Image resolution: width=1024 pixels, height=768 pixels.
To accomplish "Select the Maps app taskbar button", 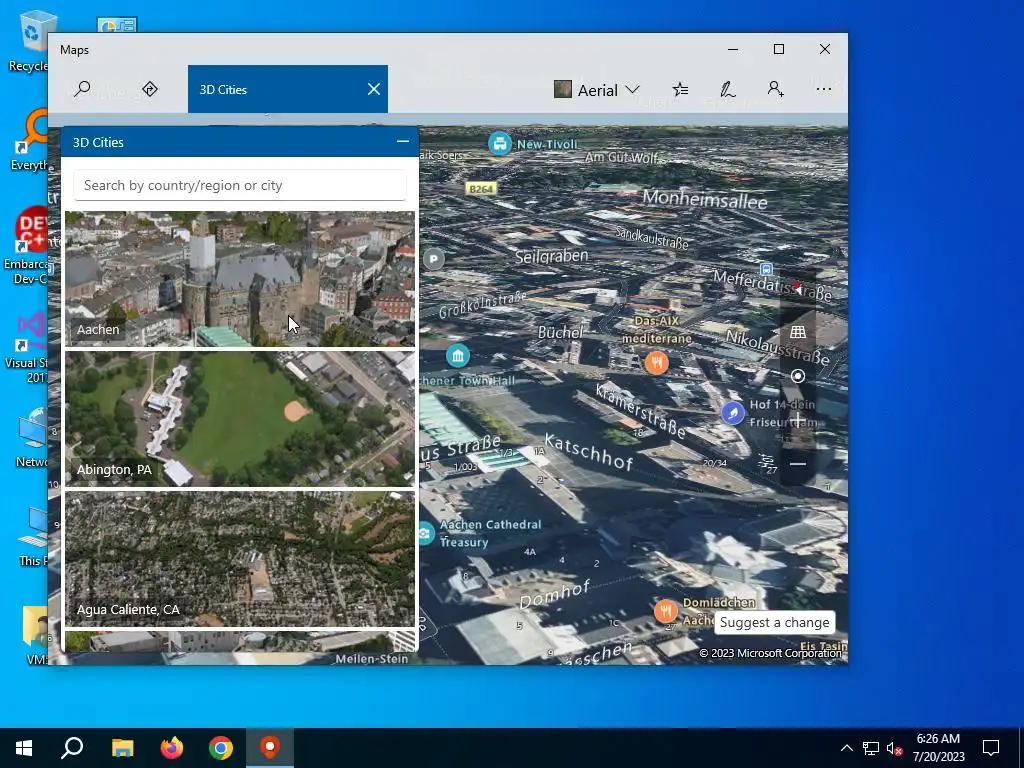I will click(x=270, y=748).
